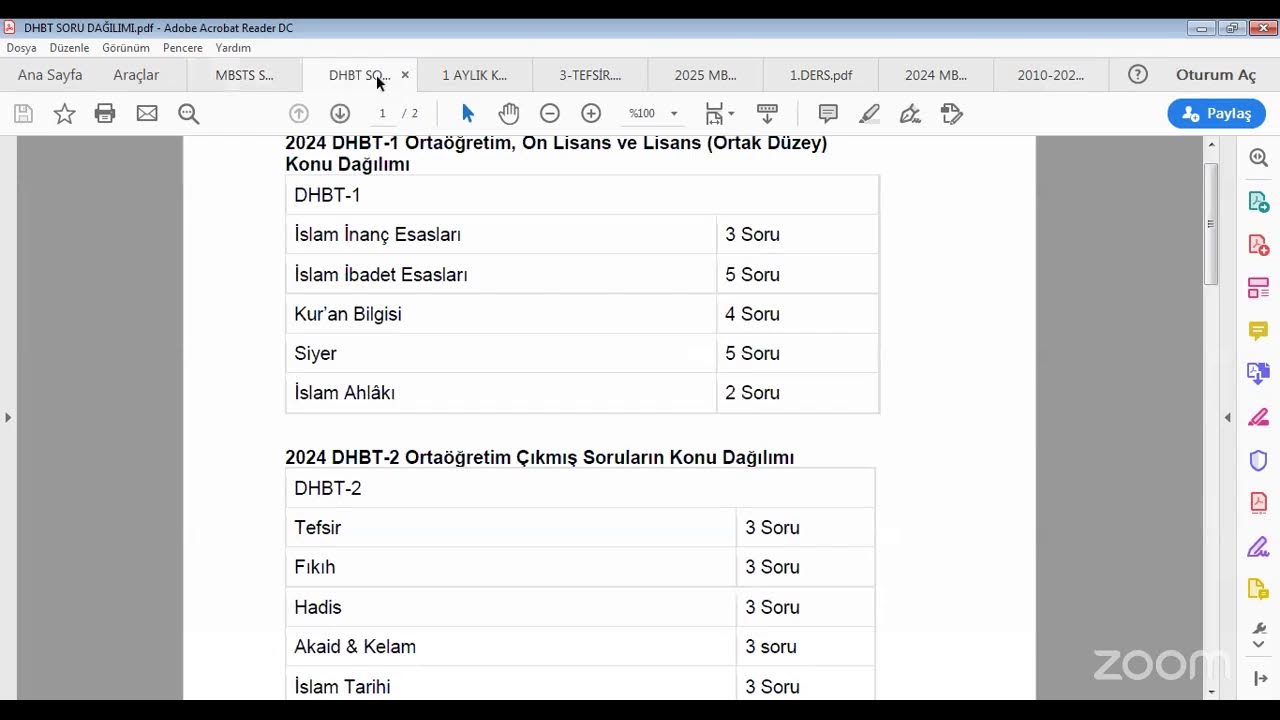Open the find text magnifier in toolbar
The height and width of the screenshot is (720, 1280).
pyautogui.click(x=189, y=114)
